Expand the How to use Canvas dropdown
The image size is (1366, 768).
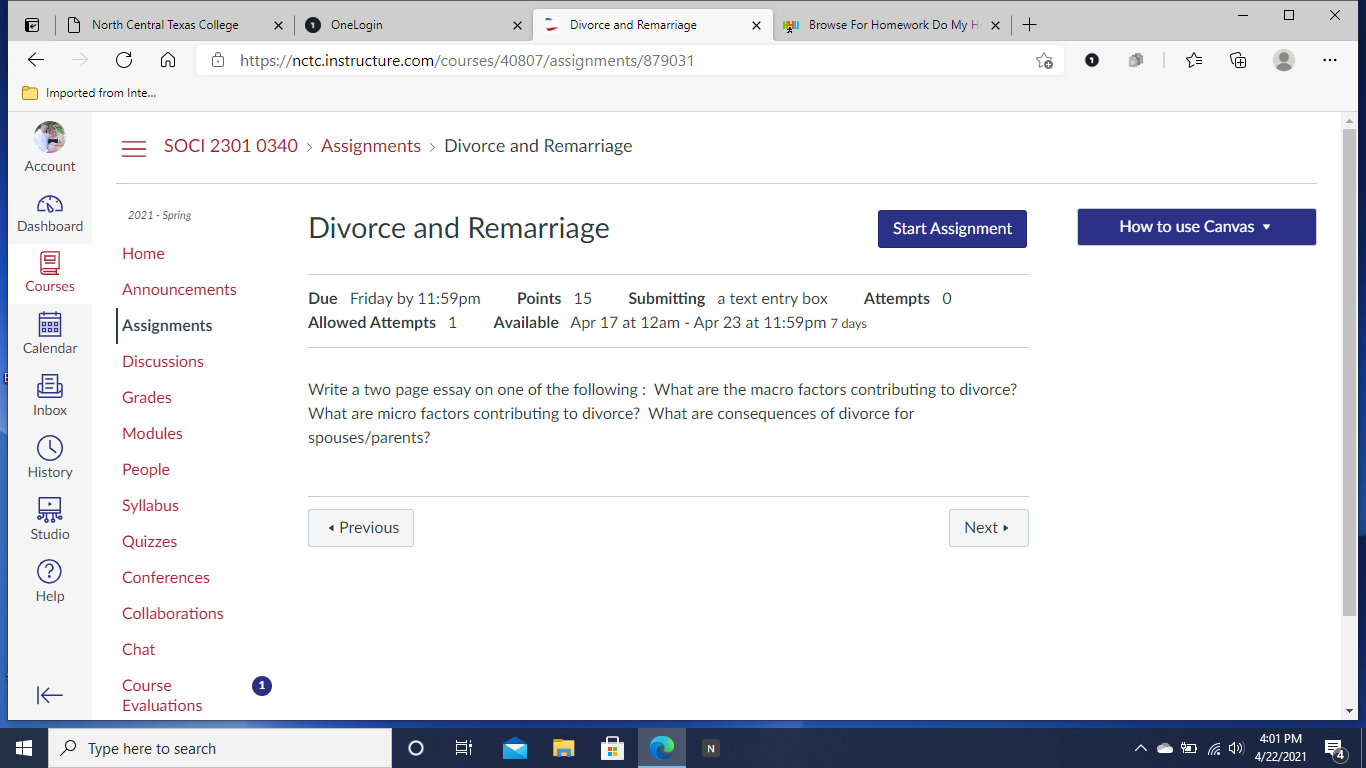click(1196, 227)
